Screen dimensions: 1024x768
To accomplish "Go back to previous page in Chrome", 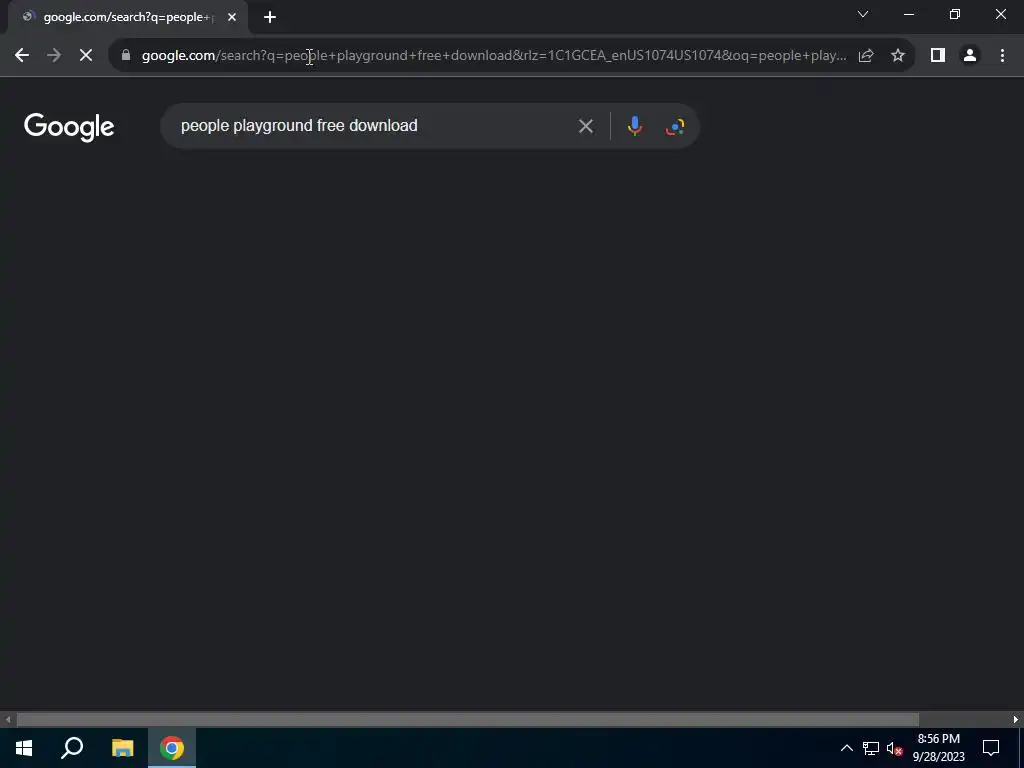I will [x=22, y=56].
